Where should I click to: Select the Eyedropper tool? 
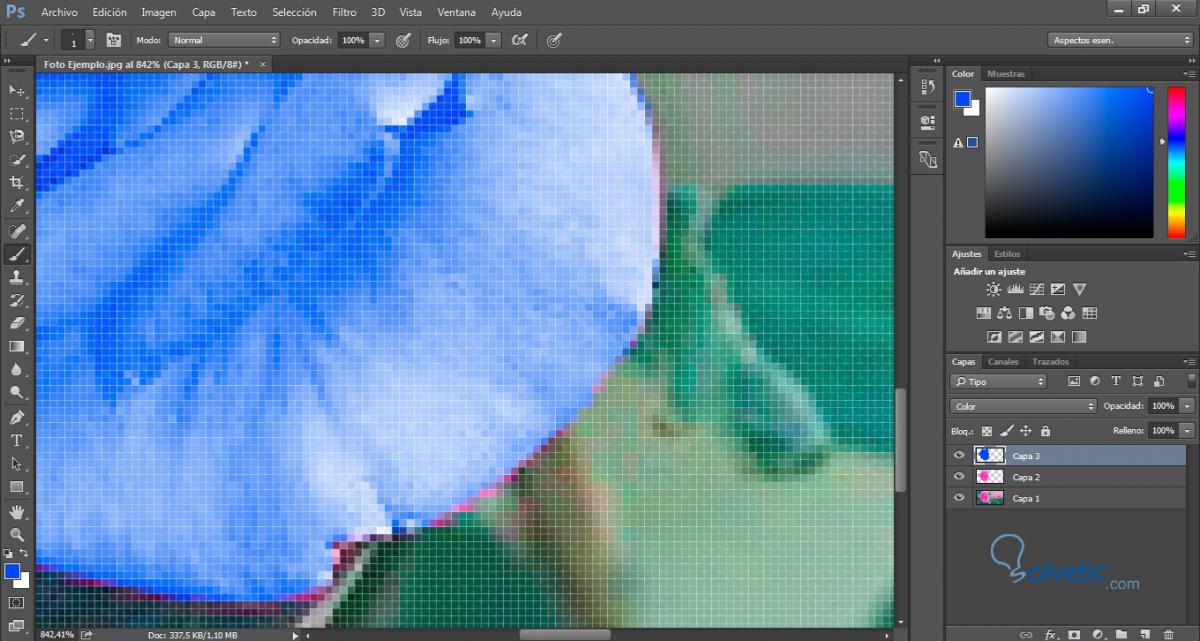17,206
